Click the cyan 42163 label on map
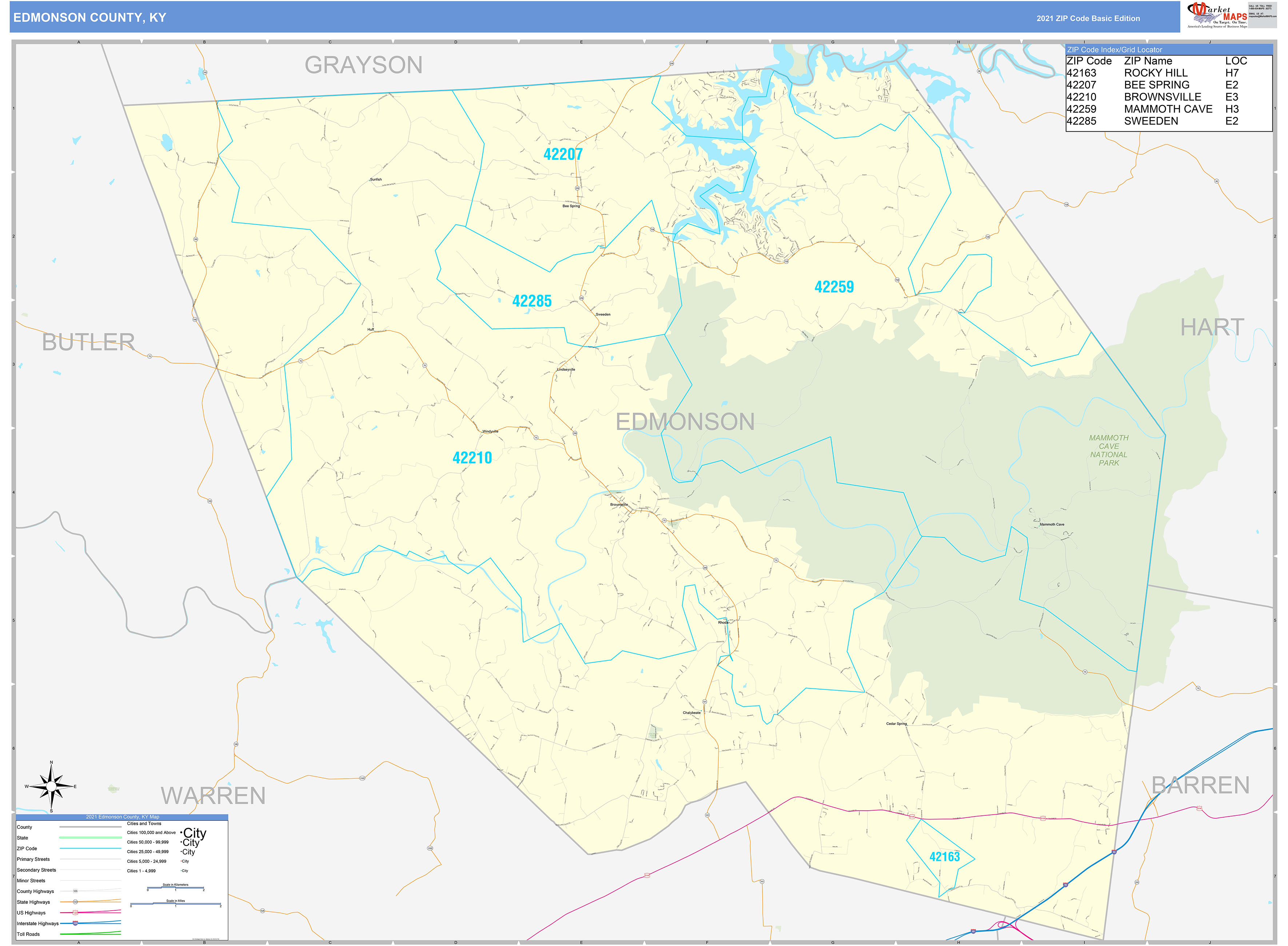 945,856
